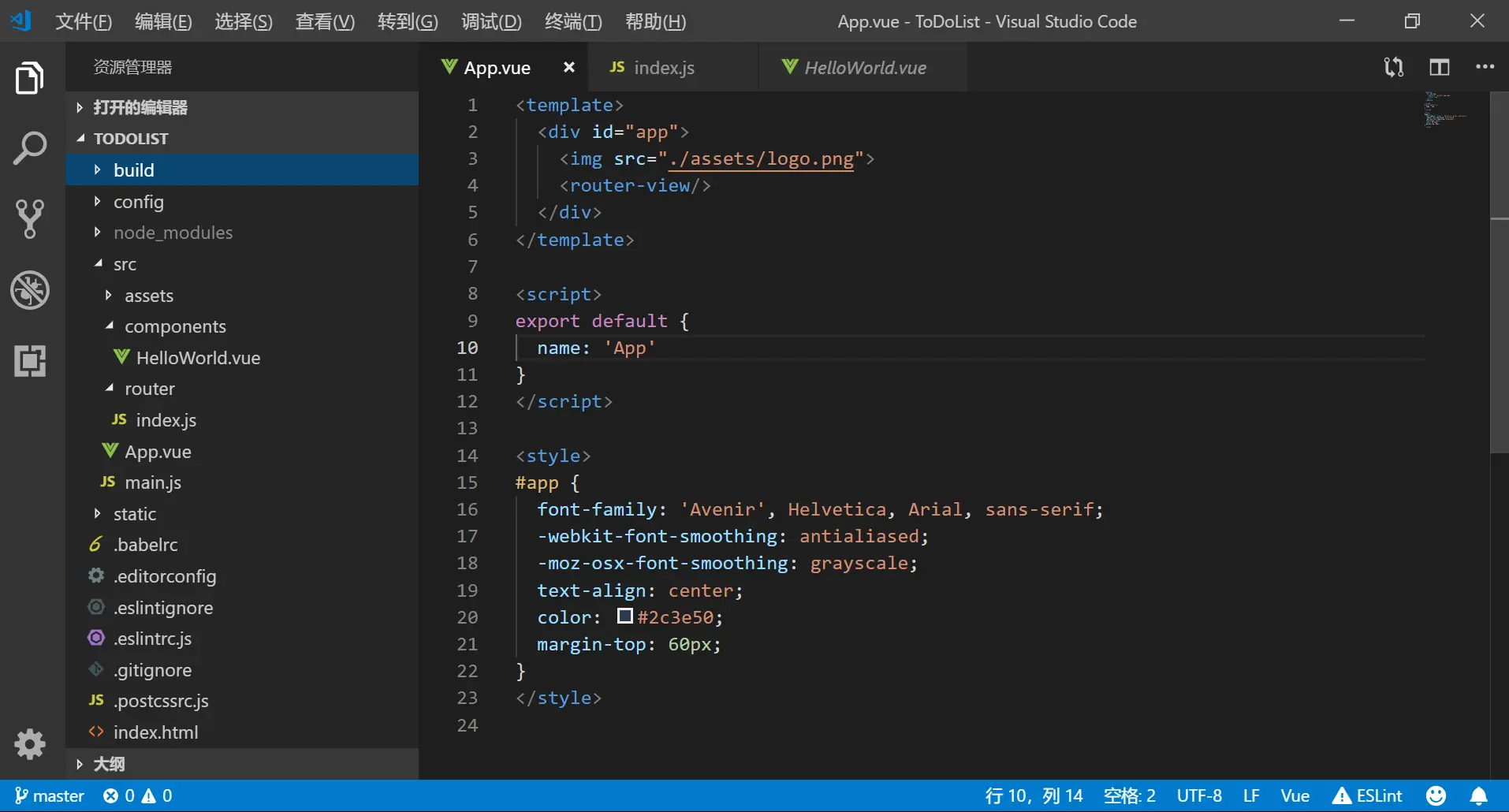This screenshot has height=812, width=1509.
Task: Open the 编辑(E) menu
Action: click(163, 21)
